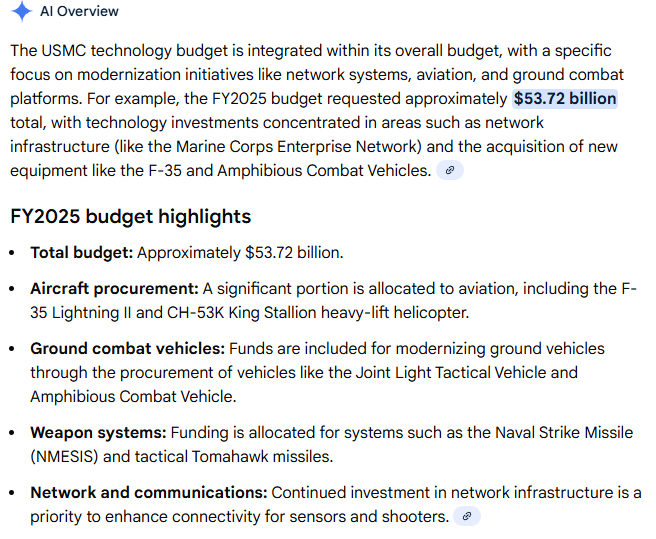Click the AI Overview label text

click(80, 12)
